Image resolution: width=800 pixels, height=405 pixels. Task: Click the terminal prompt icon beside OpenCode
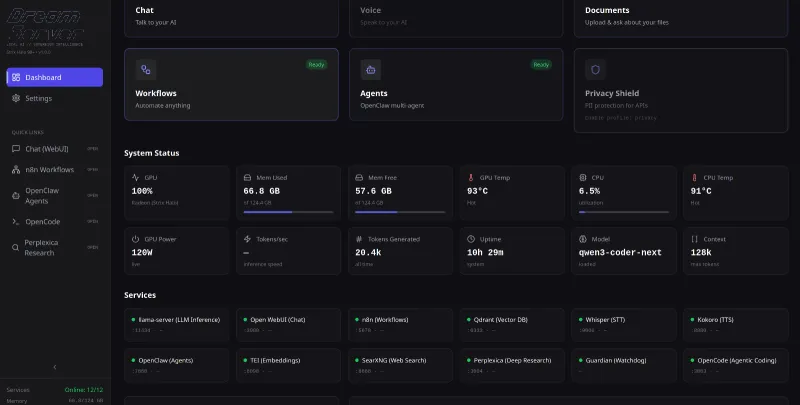pyautogui.click(x=16, y=222)
